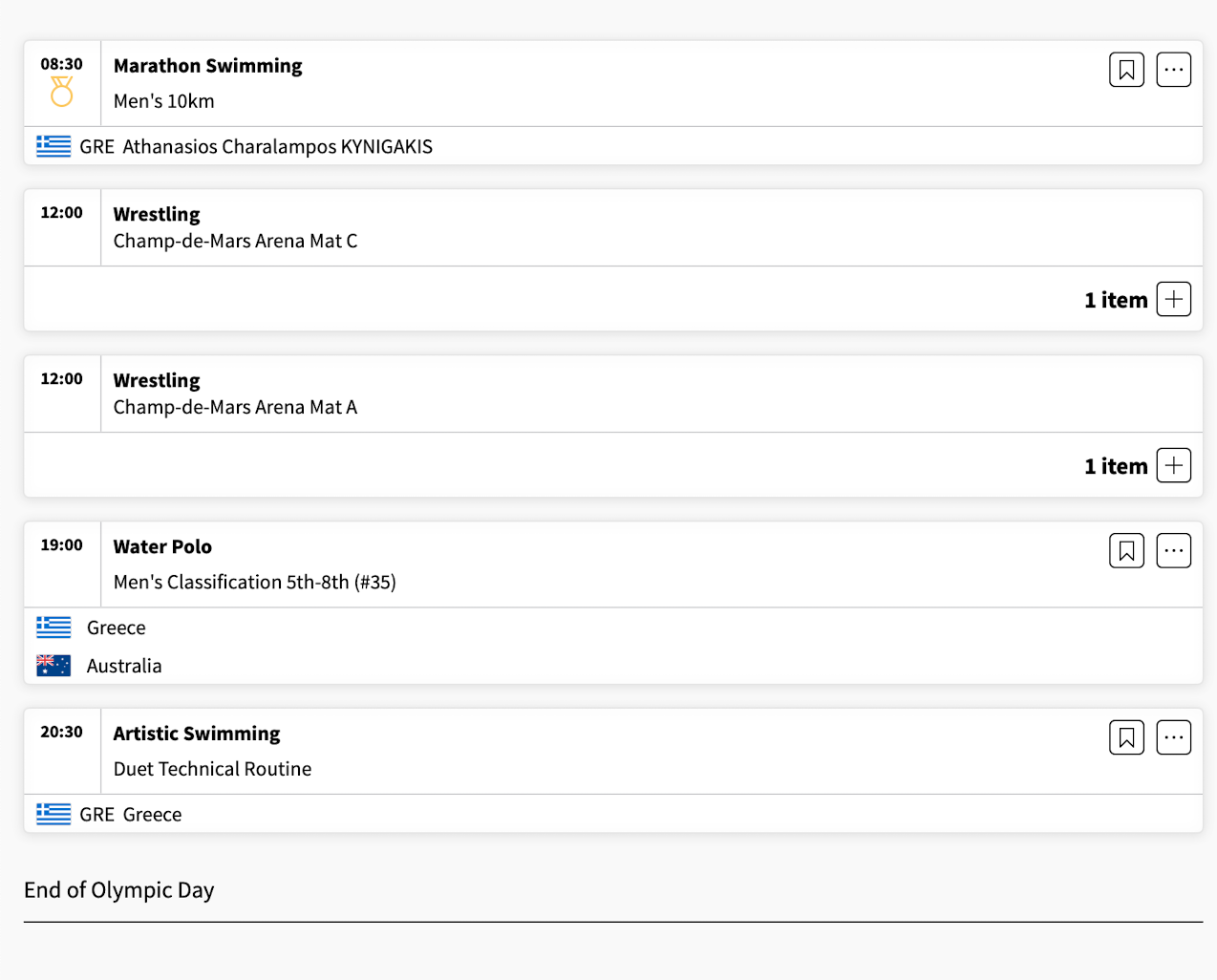Open the Artistic Swimming event title
This screenshot has width=1217, height=980.
(197, 734)
